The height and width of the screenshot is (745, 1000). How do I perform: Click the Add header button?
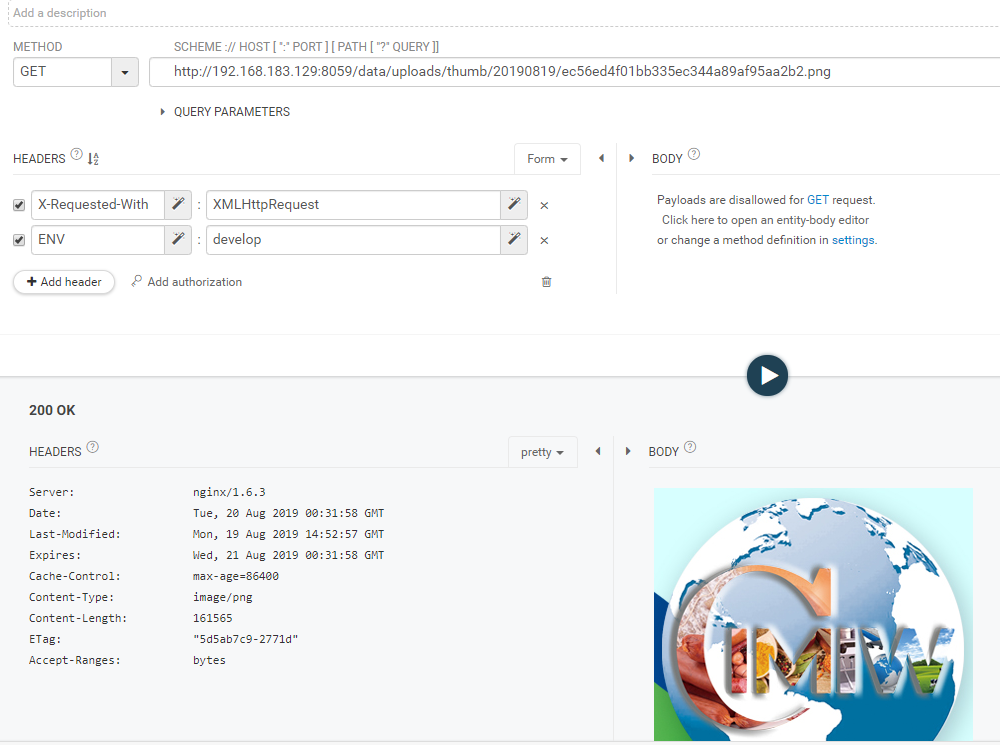[64, 282]
